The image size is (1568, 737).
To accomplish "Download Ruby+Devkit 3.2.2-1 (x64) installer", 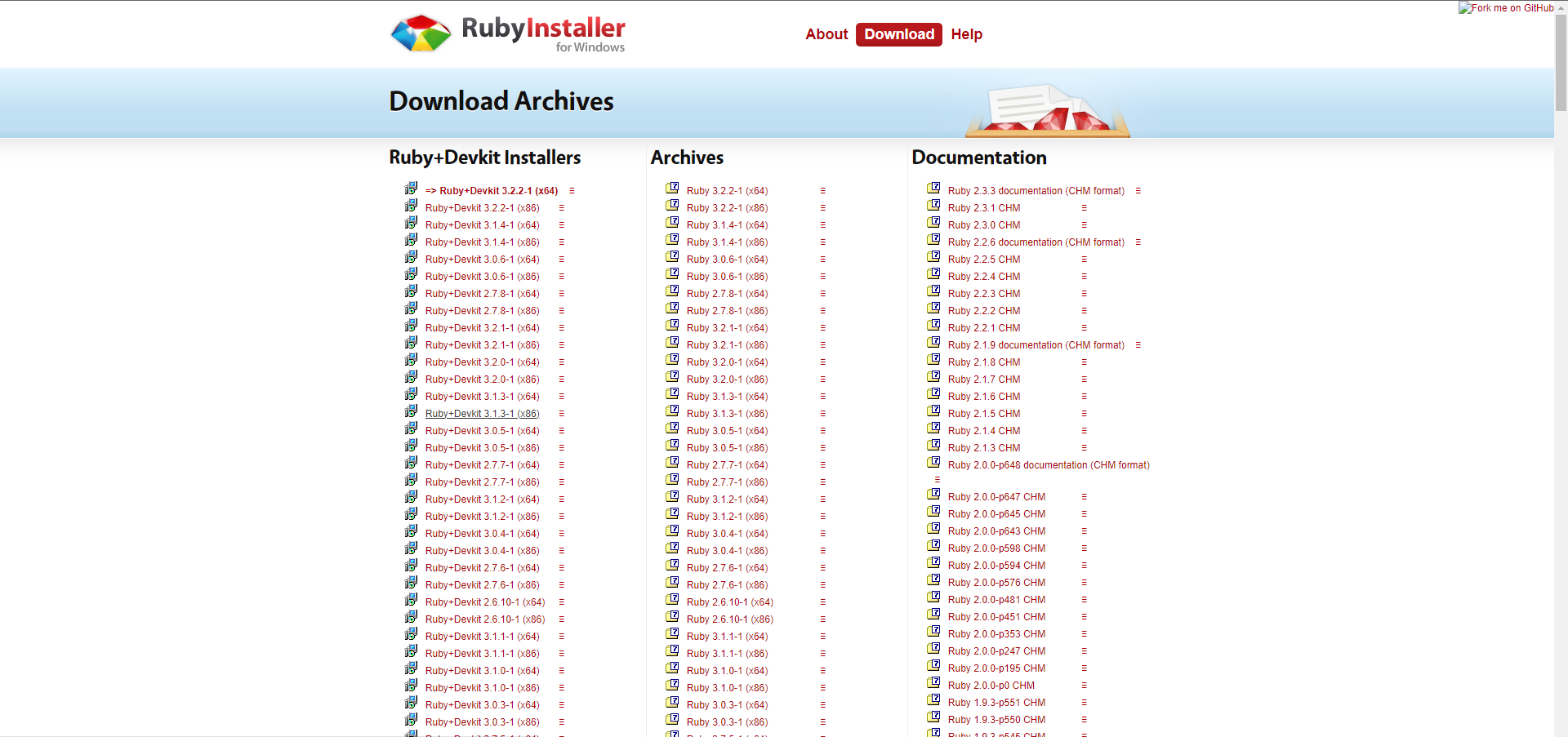I will (492, 191).
